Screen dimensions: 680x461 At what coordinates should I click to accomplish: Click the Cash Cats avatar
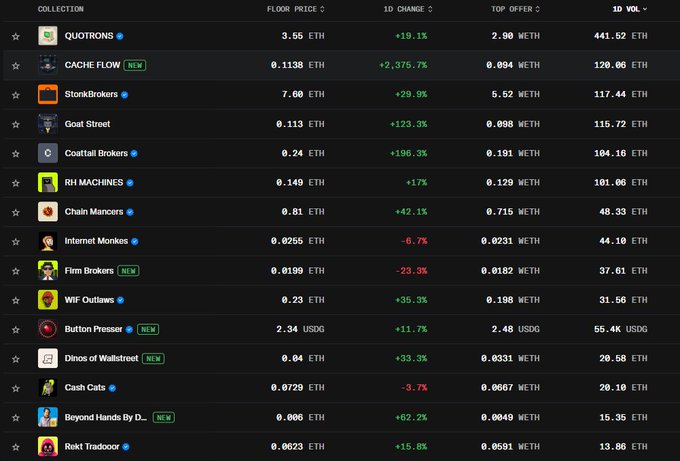(x=48, y=388)
